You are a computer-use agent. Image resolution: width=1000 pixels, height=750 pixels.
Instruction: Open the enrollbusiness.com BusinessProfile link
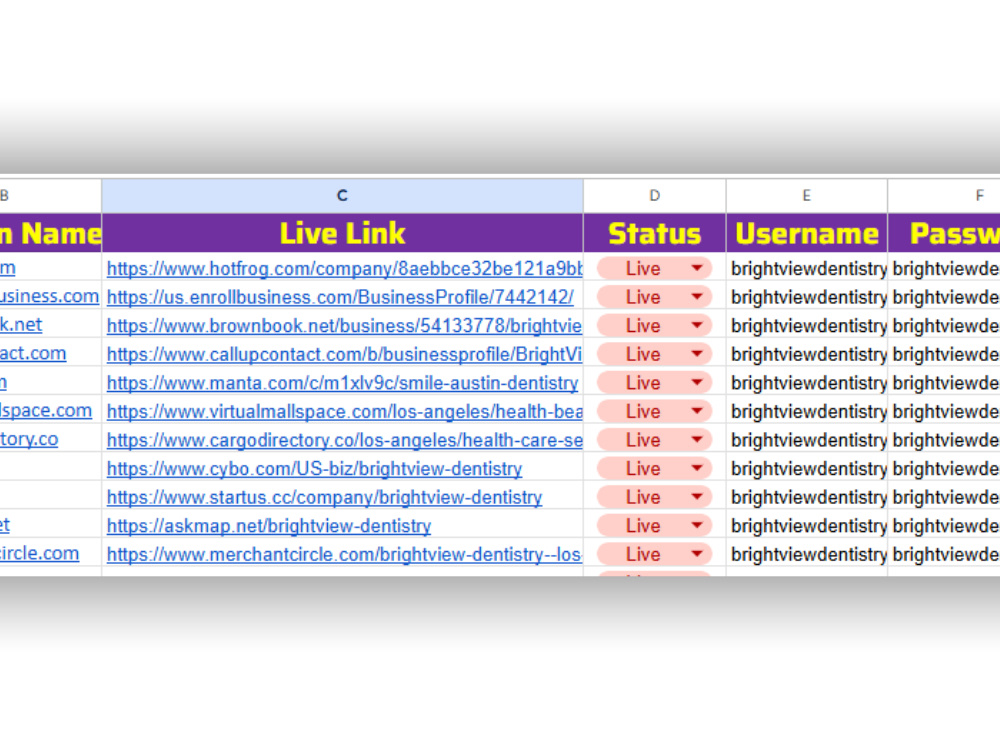pyautogui.click(x=340, y=297)
